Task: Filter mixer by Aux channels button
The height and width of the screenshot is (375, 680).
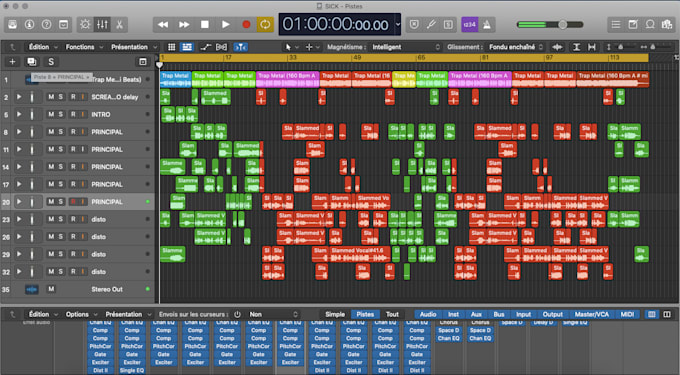Action: click(476, 314)
